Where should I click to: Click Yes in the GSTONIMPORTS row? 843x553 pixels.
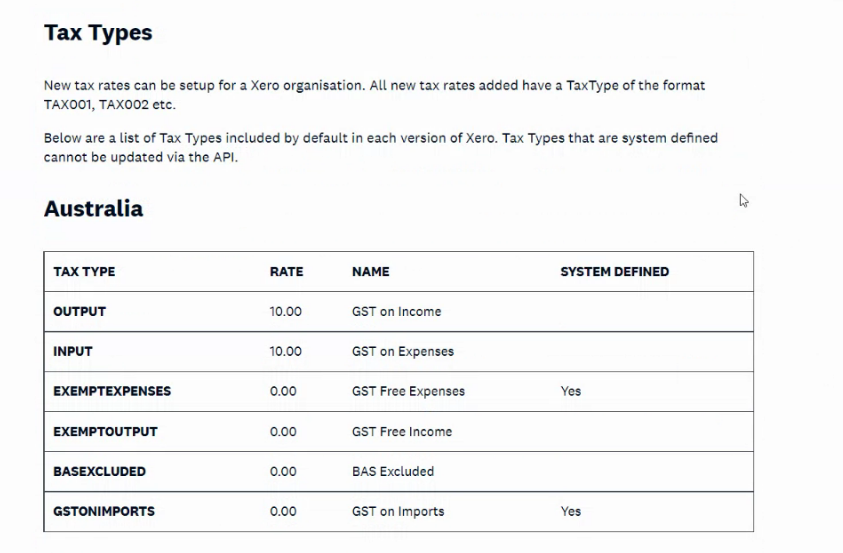pyautogui.click(x=571, y=511)
